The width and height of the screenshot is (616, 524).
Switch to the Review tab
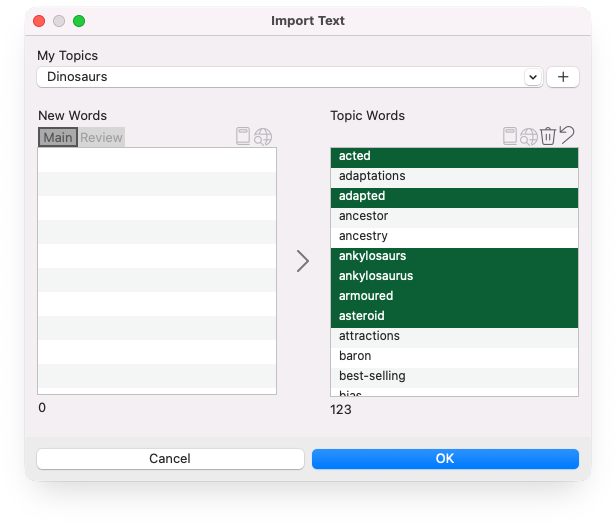point(101,137)
